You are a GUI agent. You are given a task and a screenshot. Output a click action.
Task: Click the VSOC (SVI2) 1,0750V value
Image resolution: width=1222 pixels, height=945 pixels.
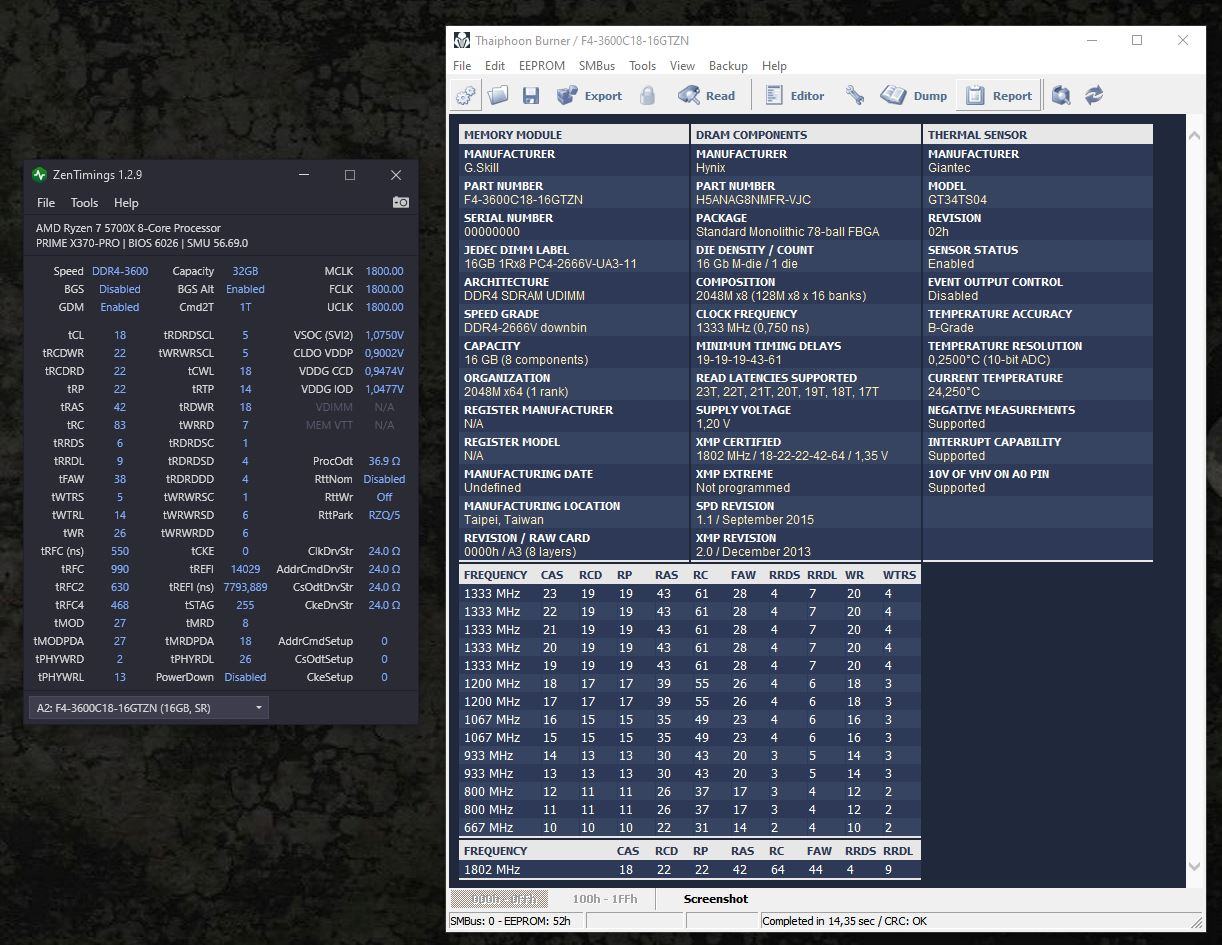384,335
